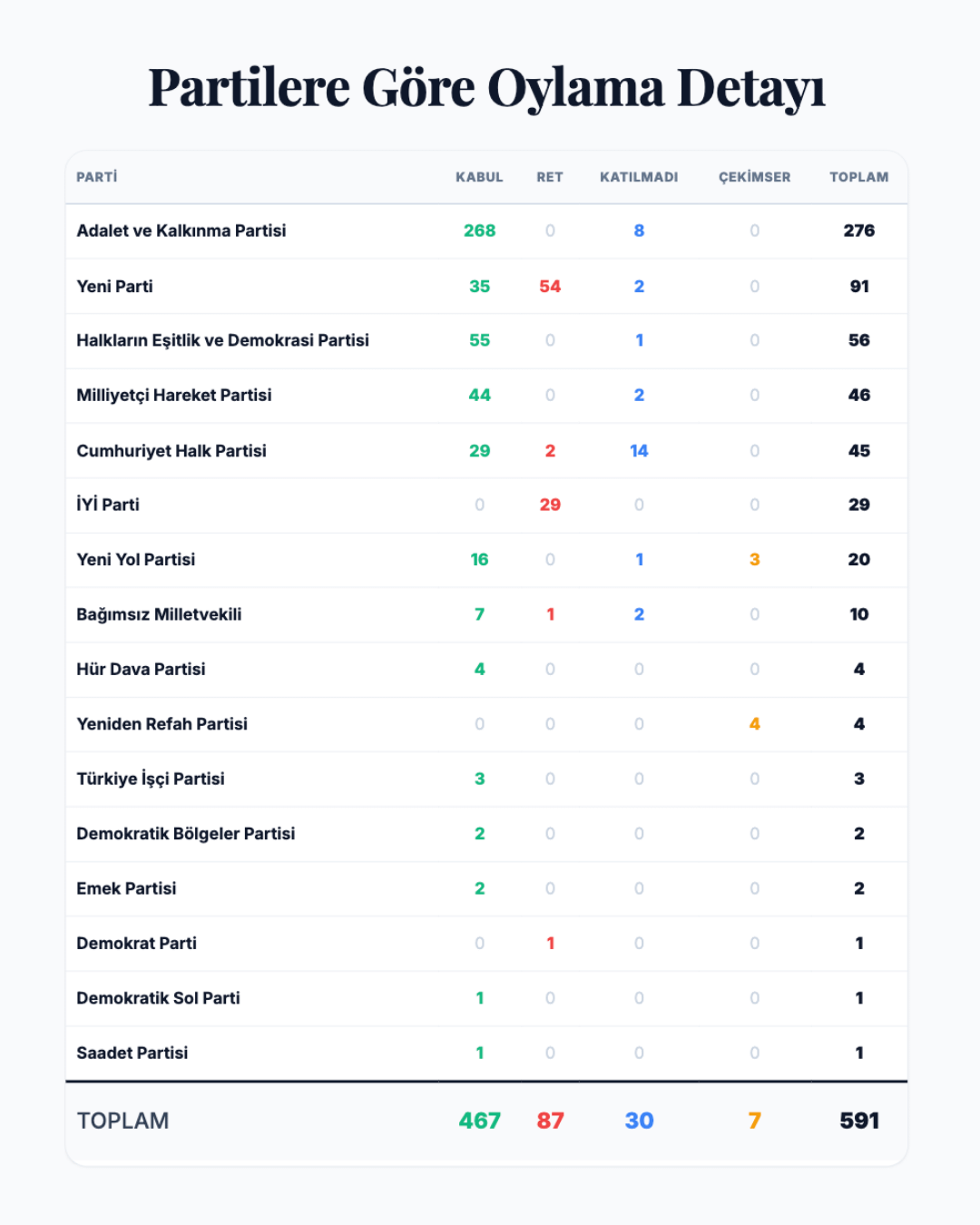This screenshot has height=1225, width=980.
Task: Click Cumhuriyet Halk Partisi's Katılmadı value 14
Action: coord(639,450)
